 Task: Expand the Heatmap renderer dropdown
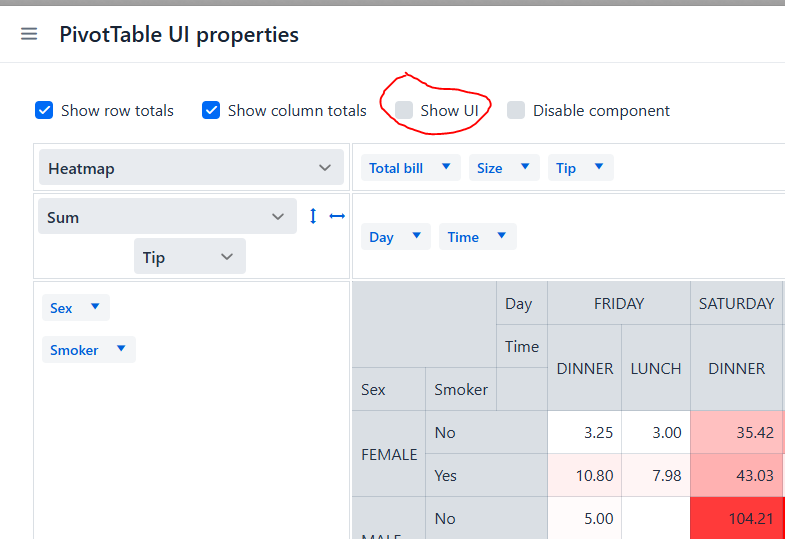click(190, 168)
